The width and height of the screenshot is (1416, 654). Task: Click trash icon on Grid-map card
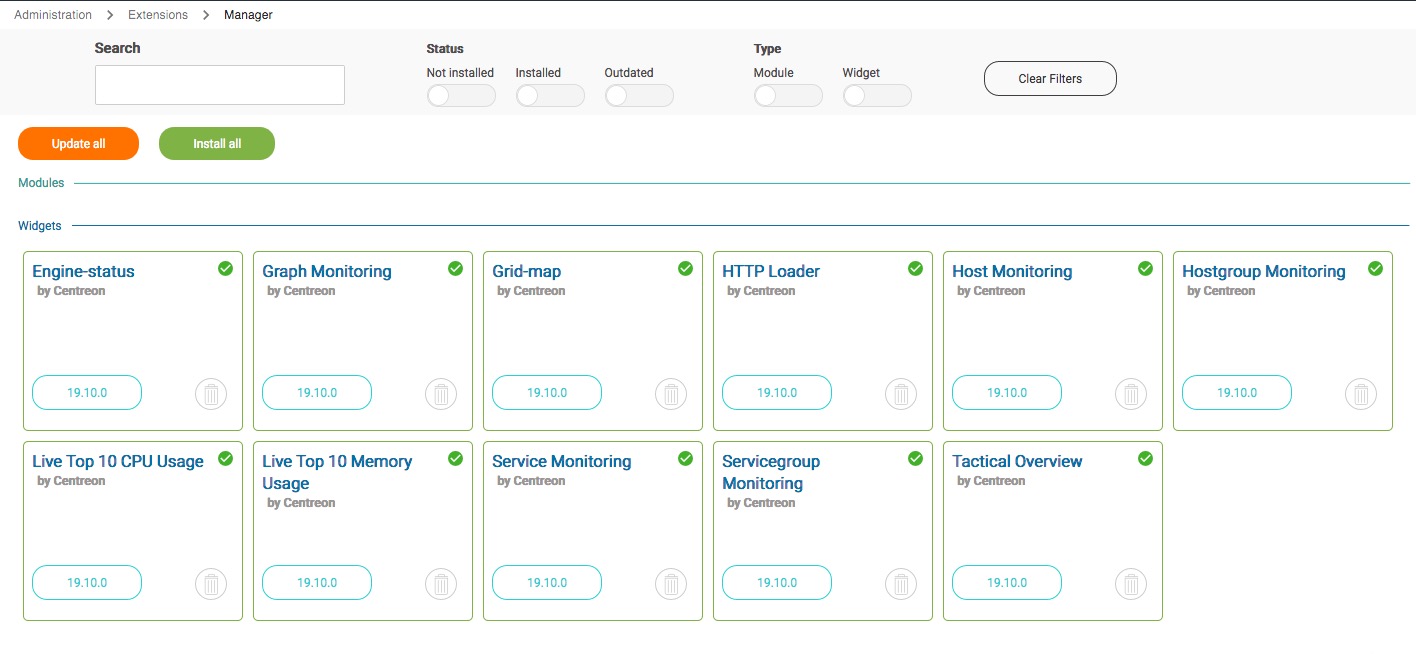pos(671,394)
